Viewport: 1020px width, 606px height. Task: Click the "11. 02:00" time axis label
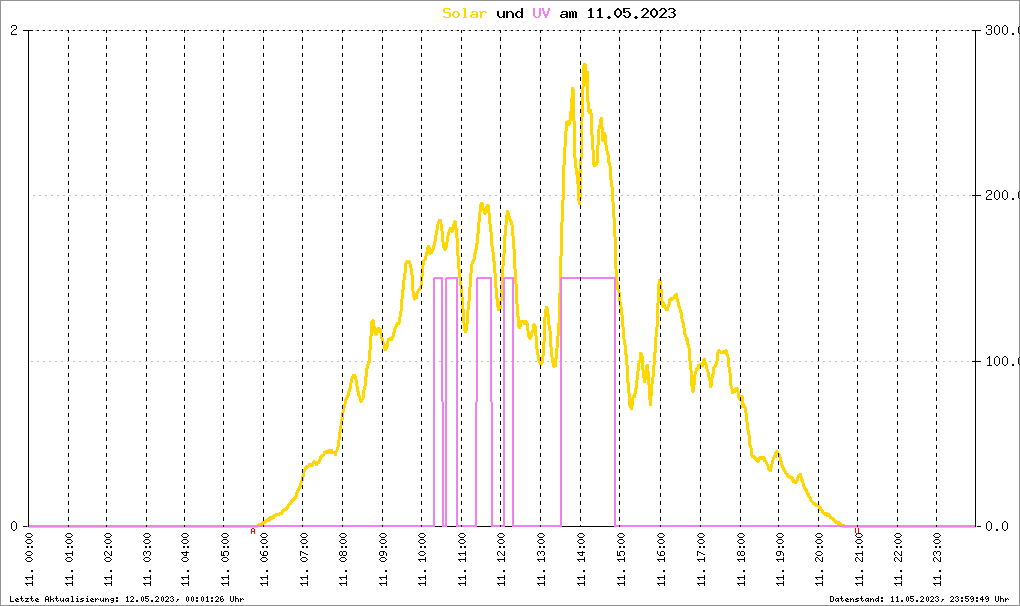107,559
